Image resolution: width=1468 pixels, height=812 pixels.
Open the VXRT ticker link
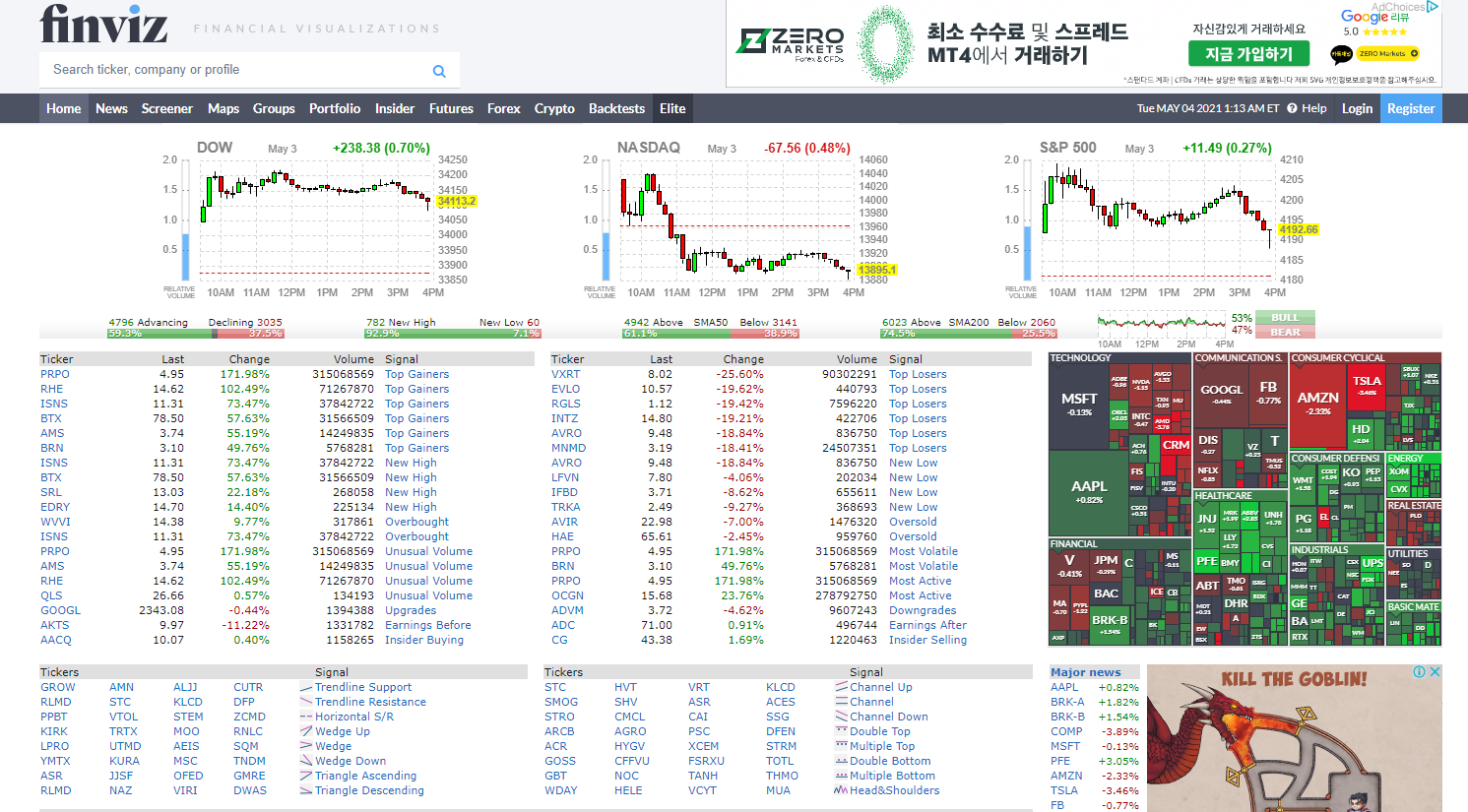(x=566, y=374)
